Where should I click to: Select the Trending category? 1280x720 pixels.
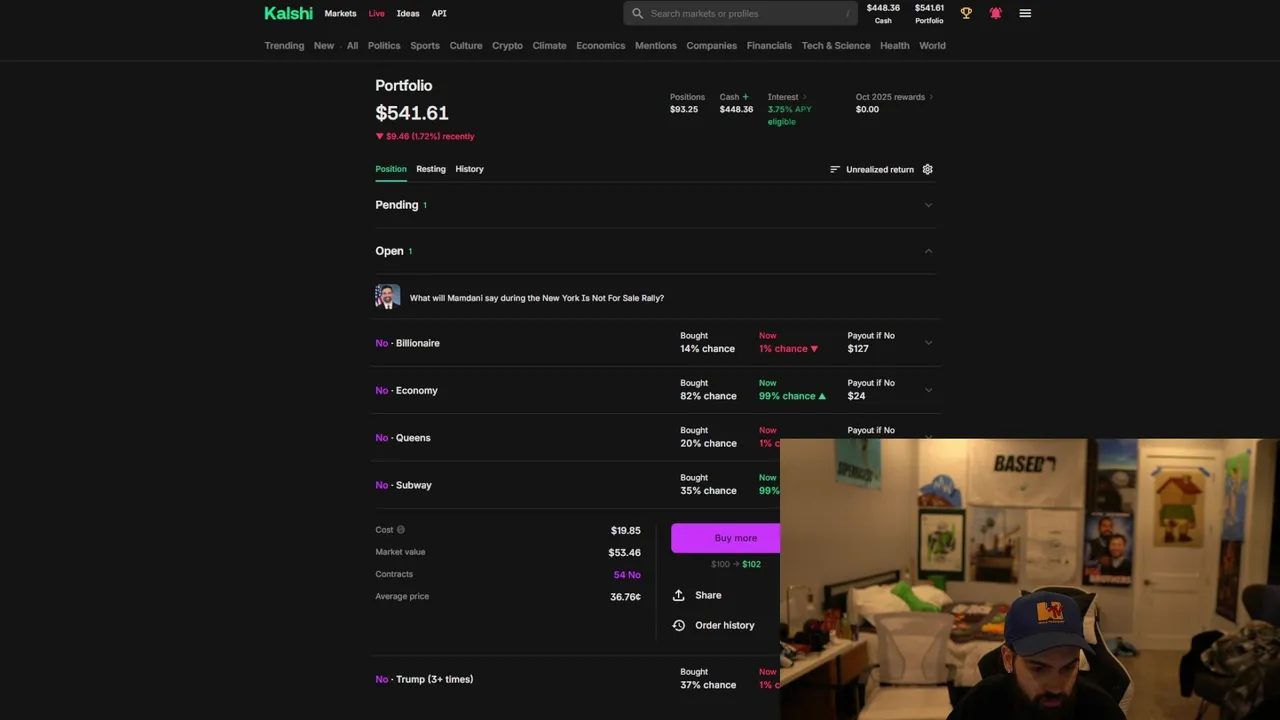(x=284, y=45)
